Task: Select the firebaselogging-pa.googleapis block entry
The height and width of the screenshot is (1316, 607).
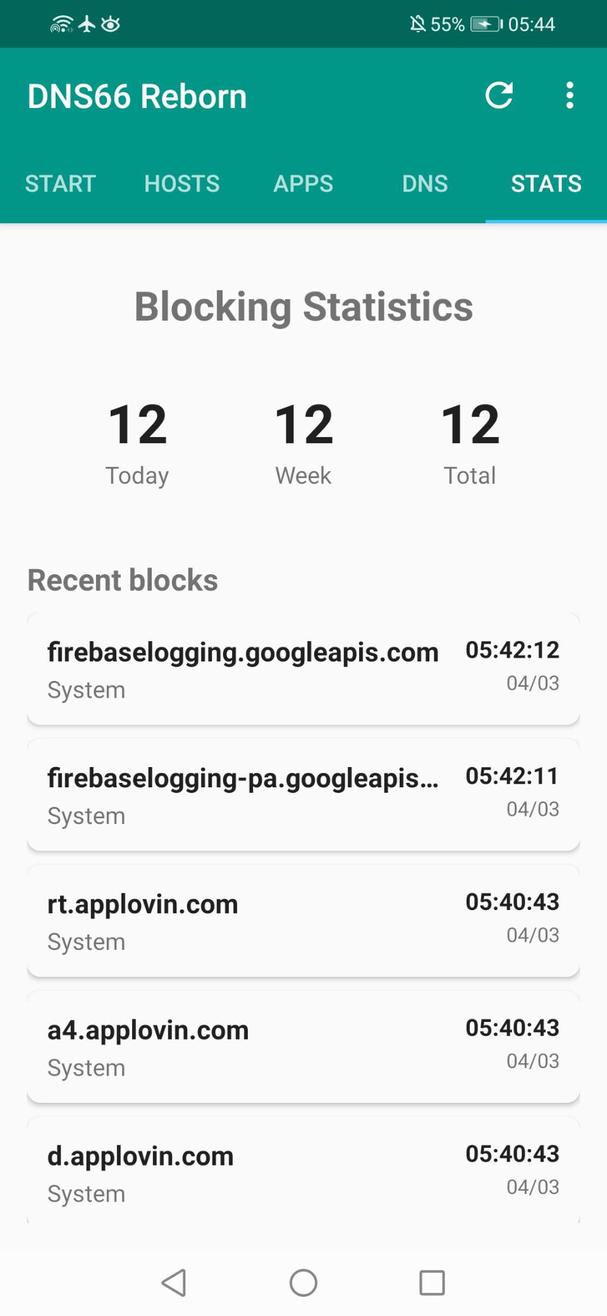Action: click(x=303, y=795)
